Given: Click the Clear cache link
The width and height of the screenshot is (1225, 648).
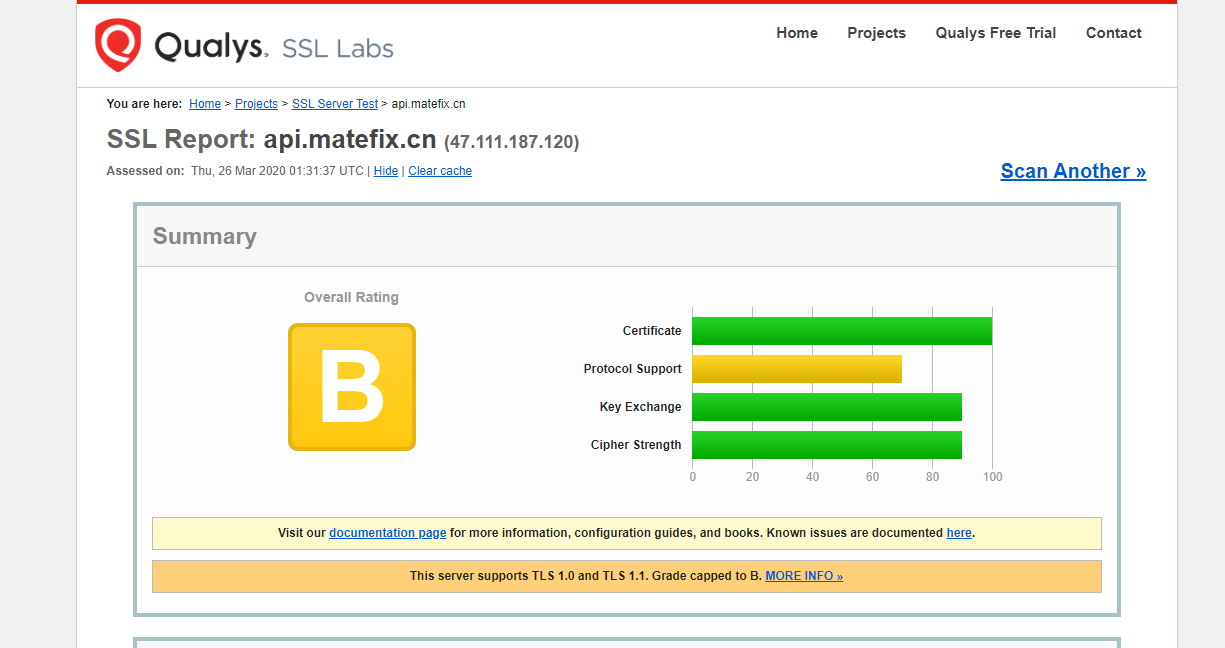Looking at the screenshot, I should tap(440, 171).
